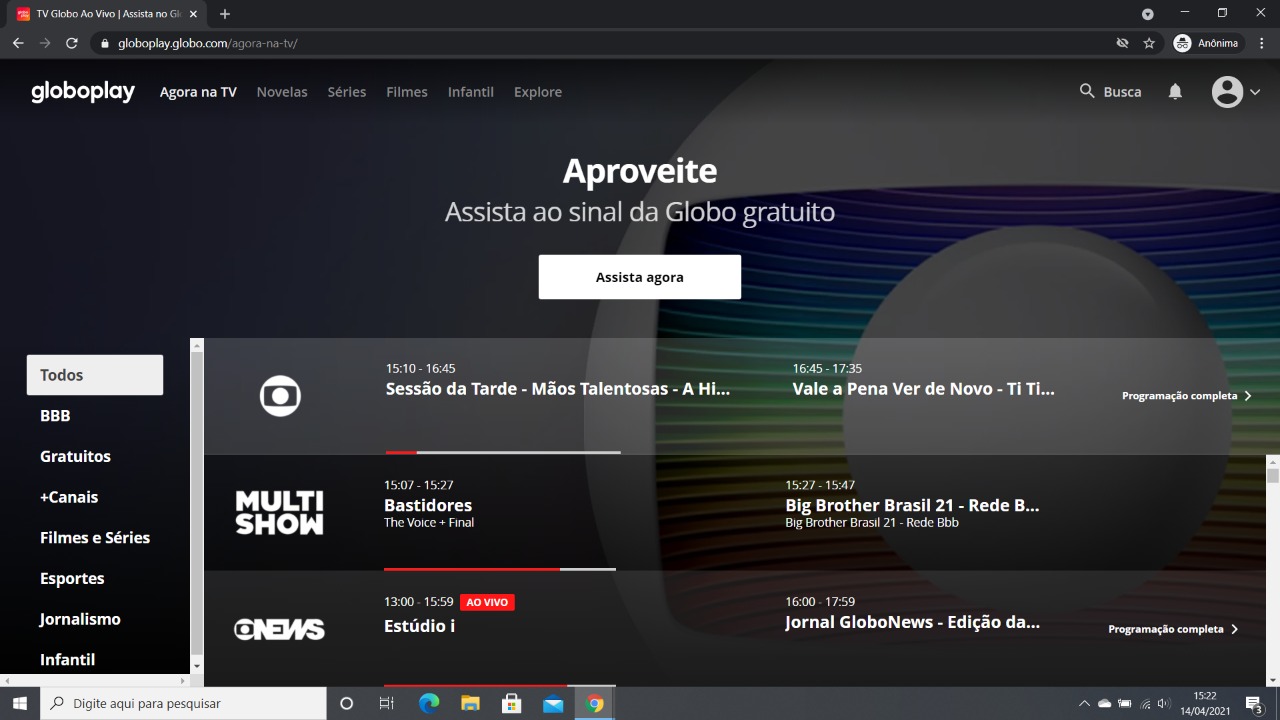Open the user profile avatar
The width and height of the screenshot is (1280, 720).
[x=1227, y=91]
